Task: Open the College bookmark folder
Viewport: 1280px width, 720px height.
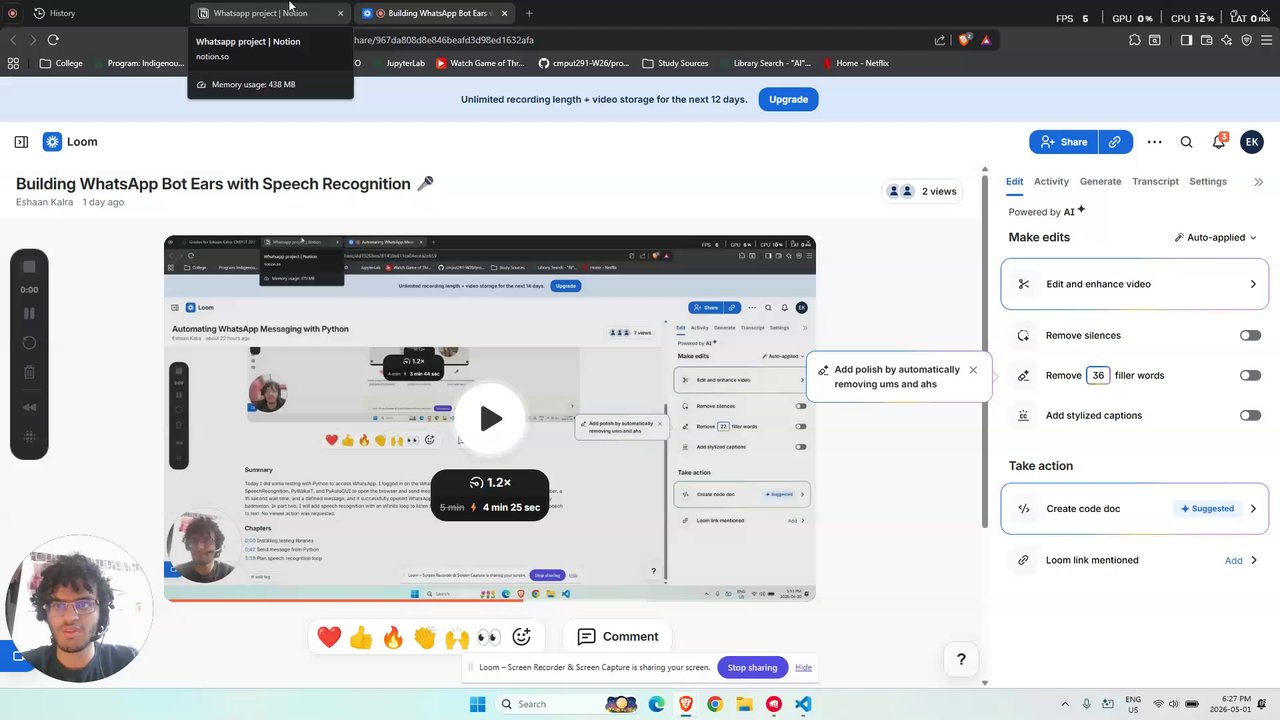Action: (x=60, y=63)
